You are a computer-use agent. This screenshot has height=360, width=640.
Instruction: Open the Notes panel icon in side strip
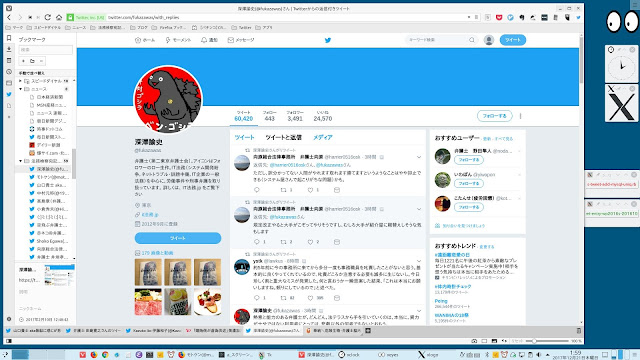point(9,60)
